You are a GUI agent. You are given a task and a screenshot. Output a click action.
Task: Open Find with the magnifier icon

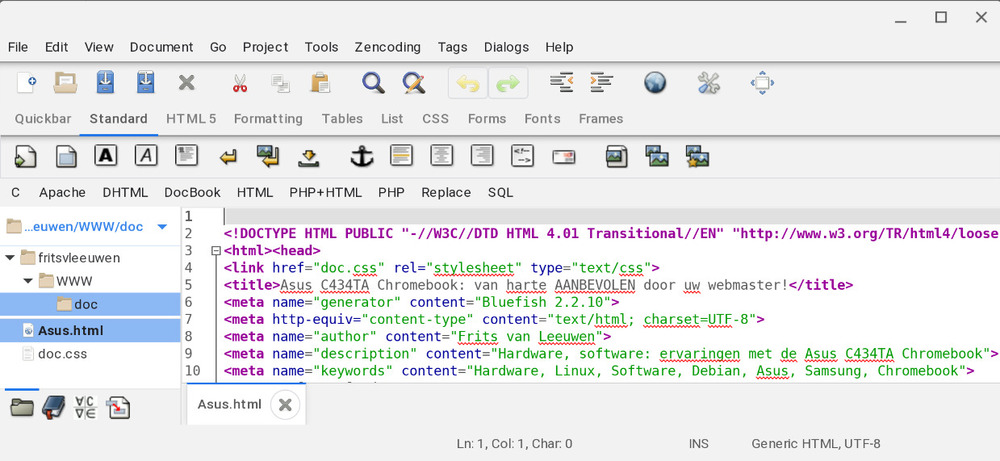[x=373, y=83]
